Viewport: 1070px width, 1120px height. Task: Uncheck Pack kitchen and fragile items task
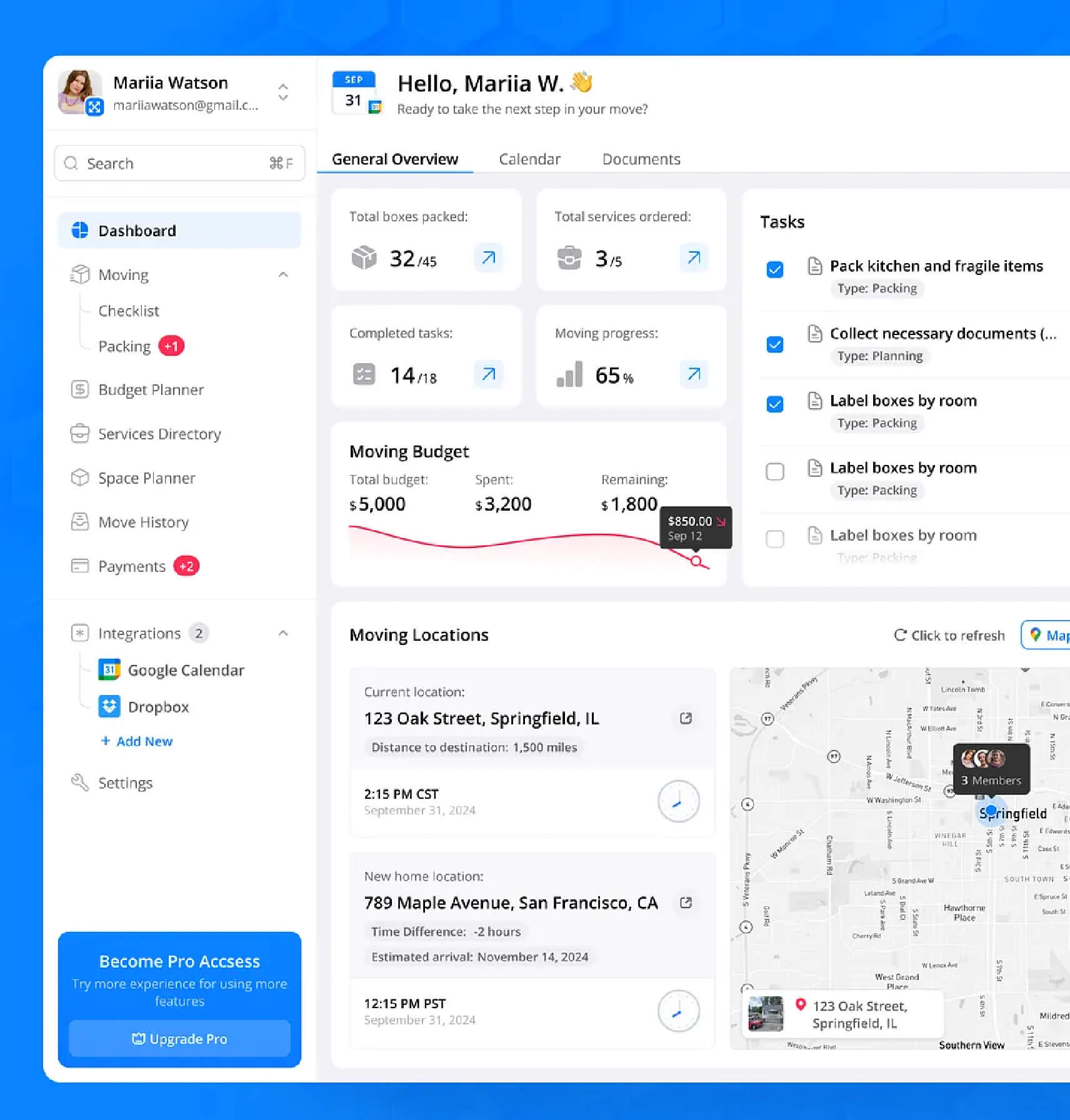(774, 269)
